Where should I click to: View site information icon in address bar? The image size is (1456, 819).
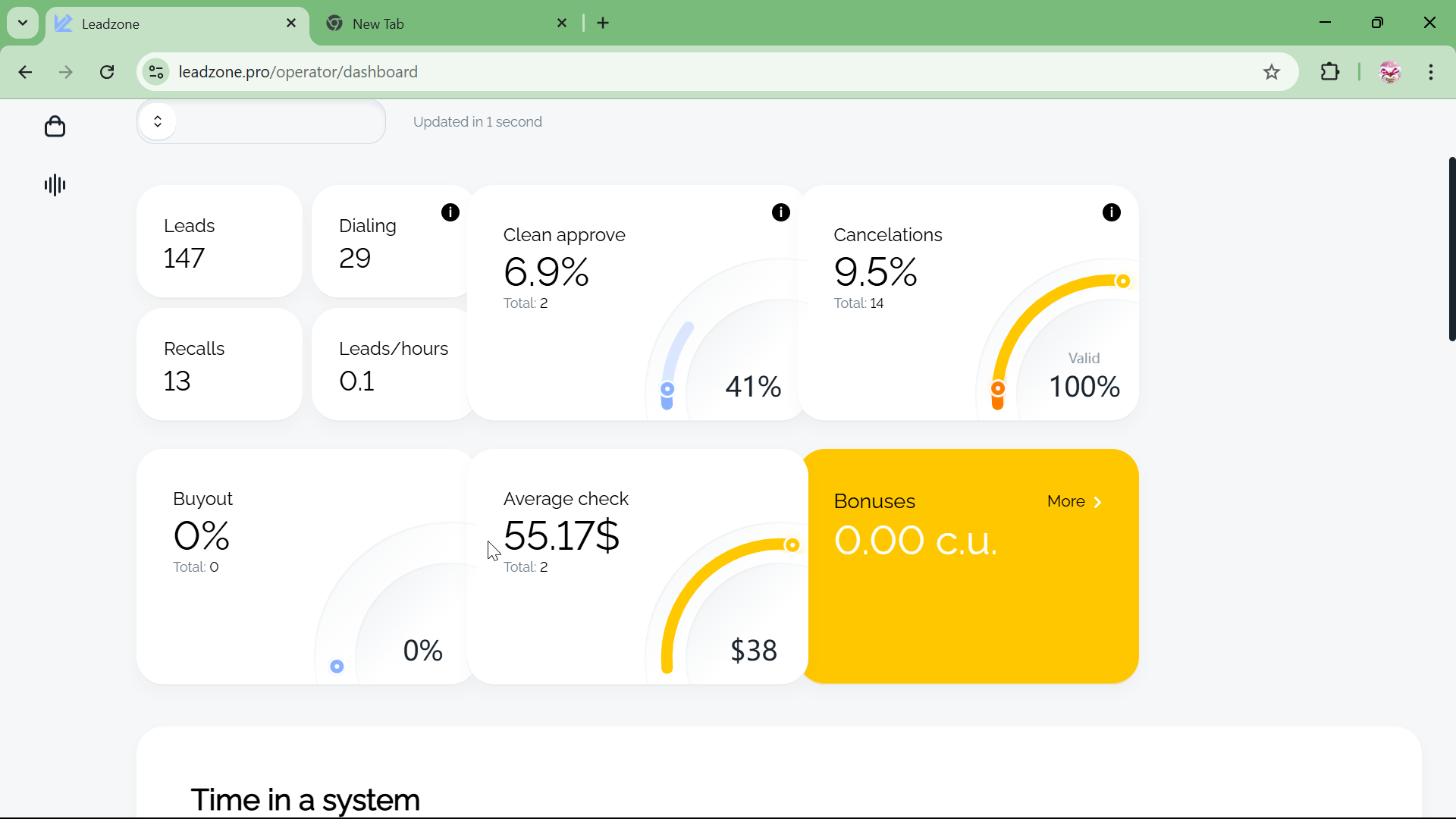tap(156, 72)
